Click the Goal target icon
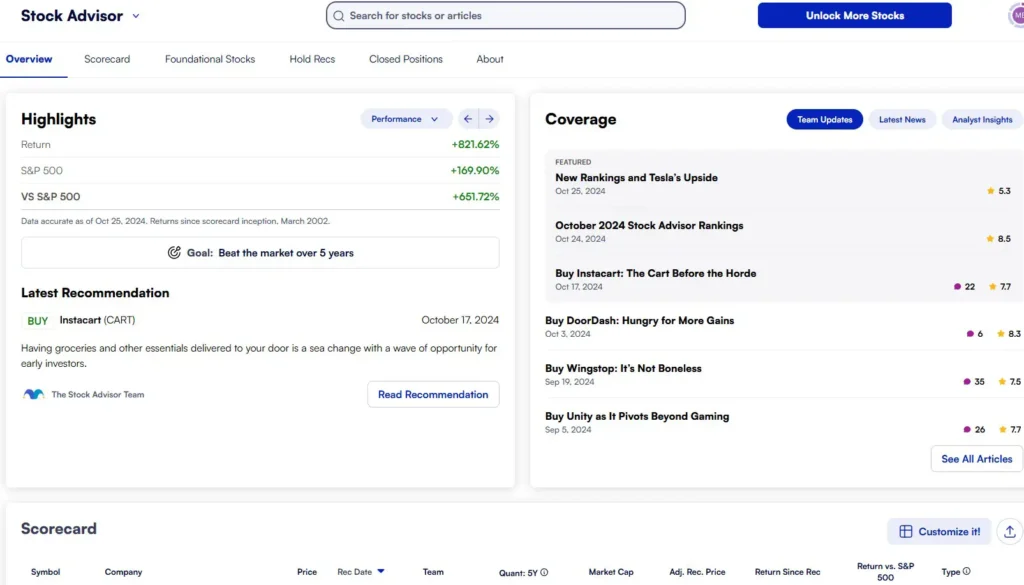 174,253
